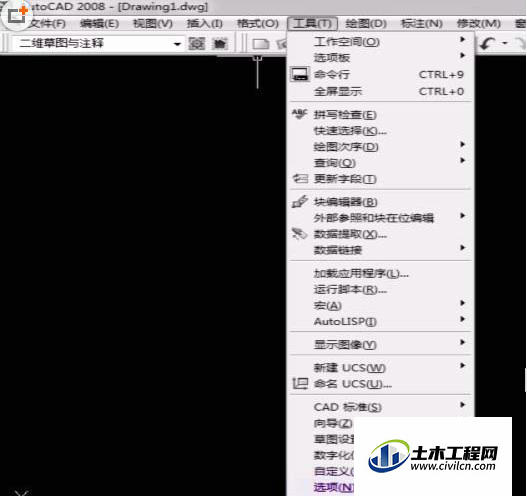Choose 全屏显示 from the Tools menu

pos(381,91)
